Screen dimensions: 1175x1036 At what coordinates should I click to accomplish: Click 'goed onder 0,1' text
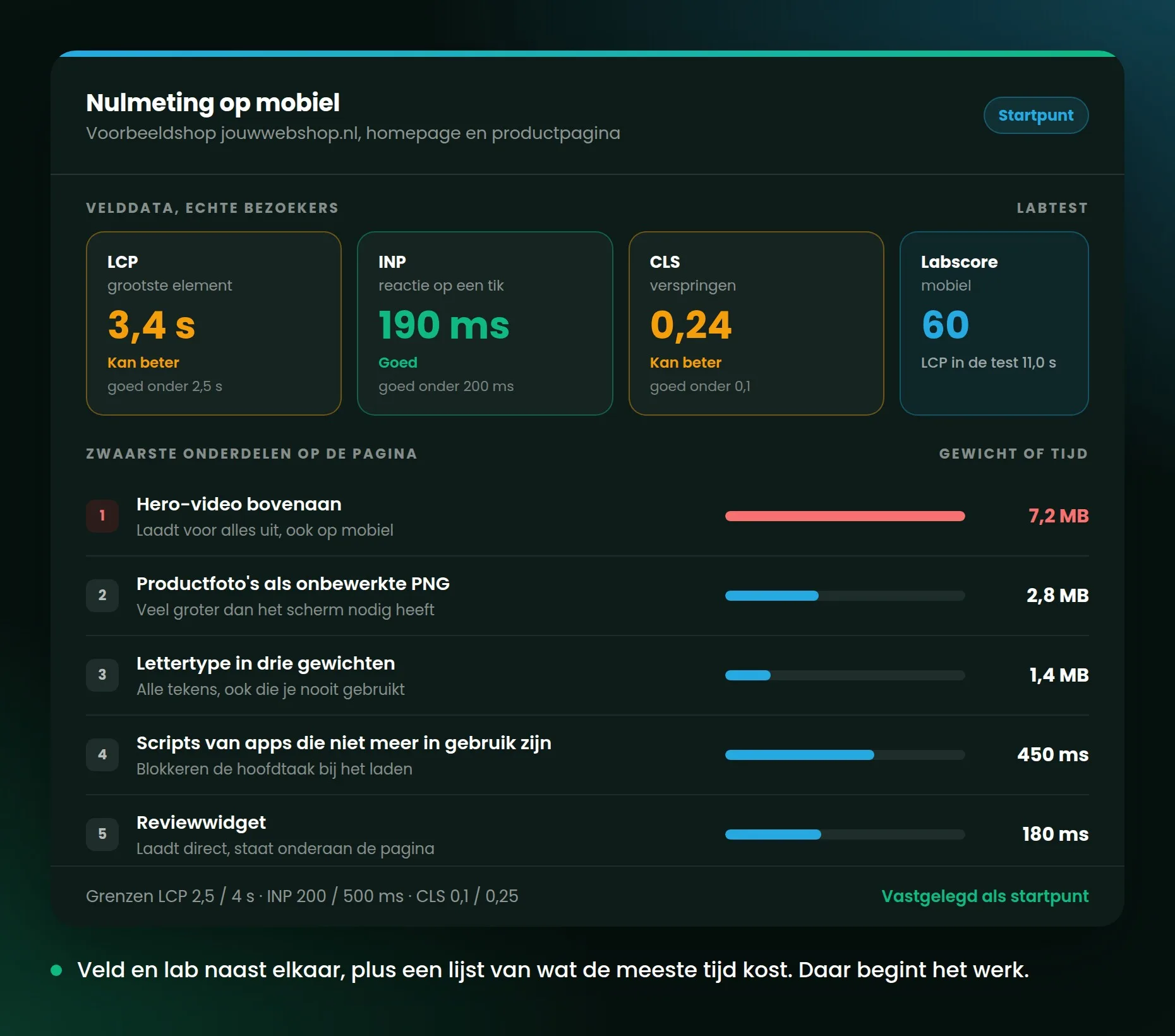(x=700, y=386)
